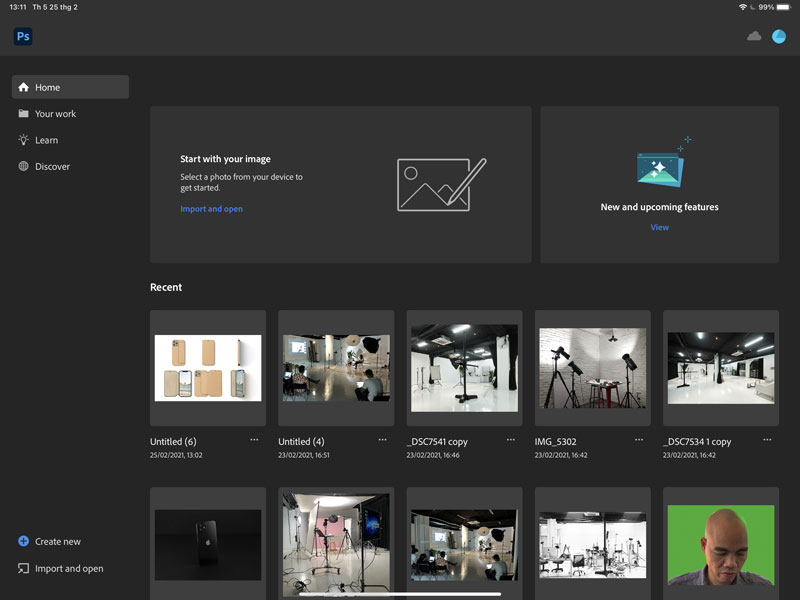Open cloud sync status icon
Viewport: 800px width, 600px height.
coord(754,36)
